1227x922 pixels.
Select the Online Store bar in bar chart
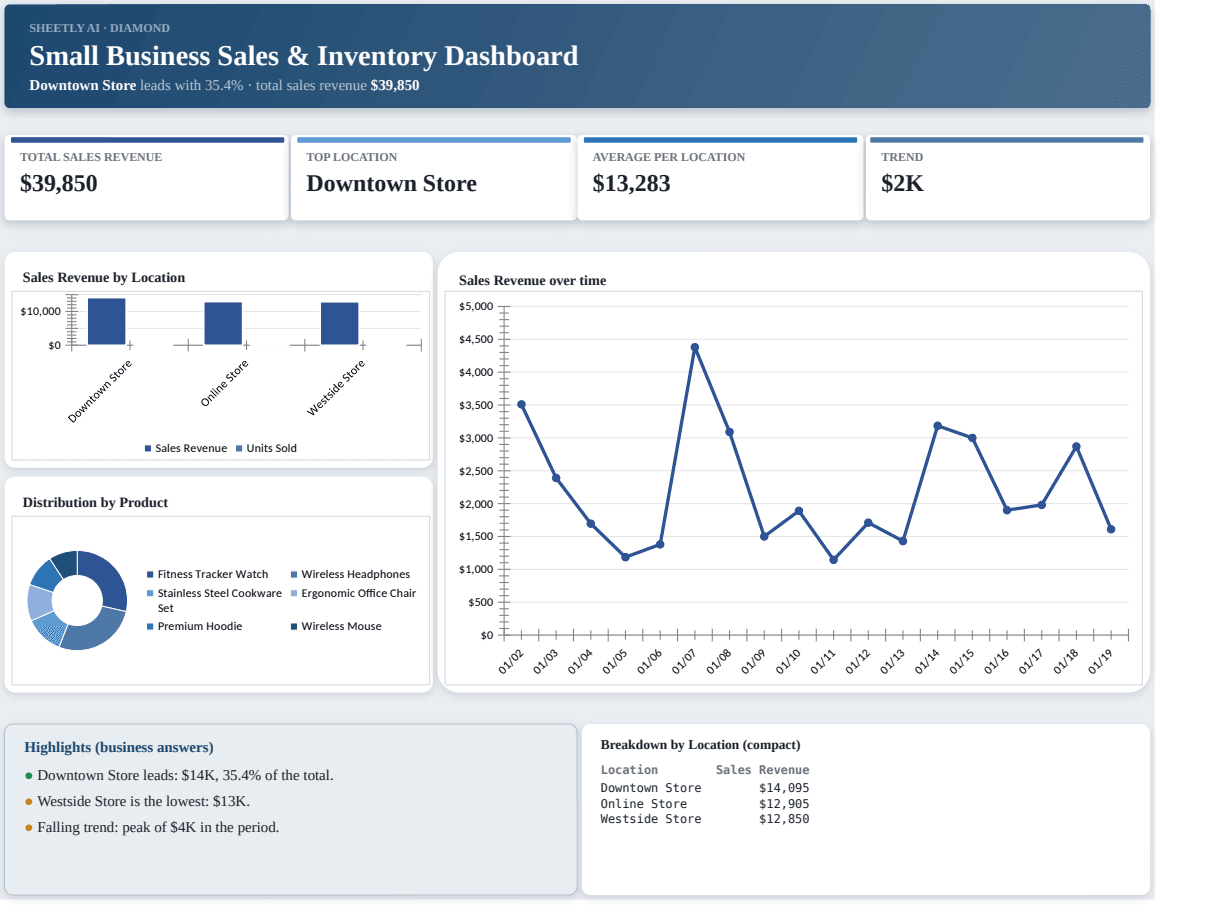[x=223, y=324]
